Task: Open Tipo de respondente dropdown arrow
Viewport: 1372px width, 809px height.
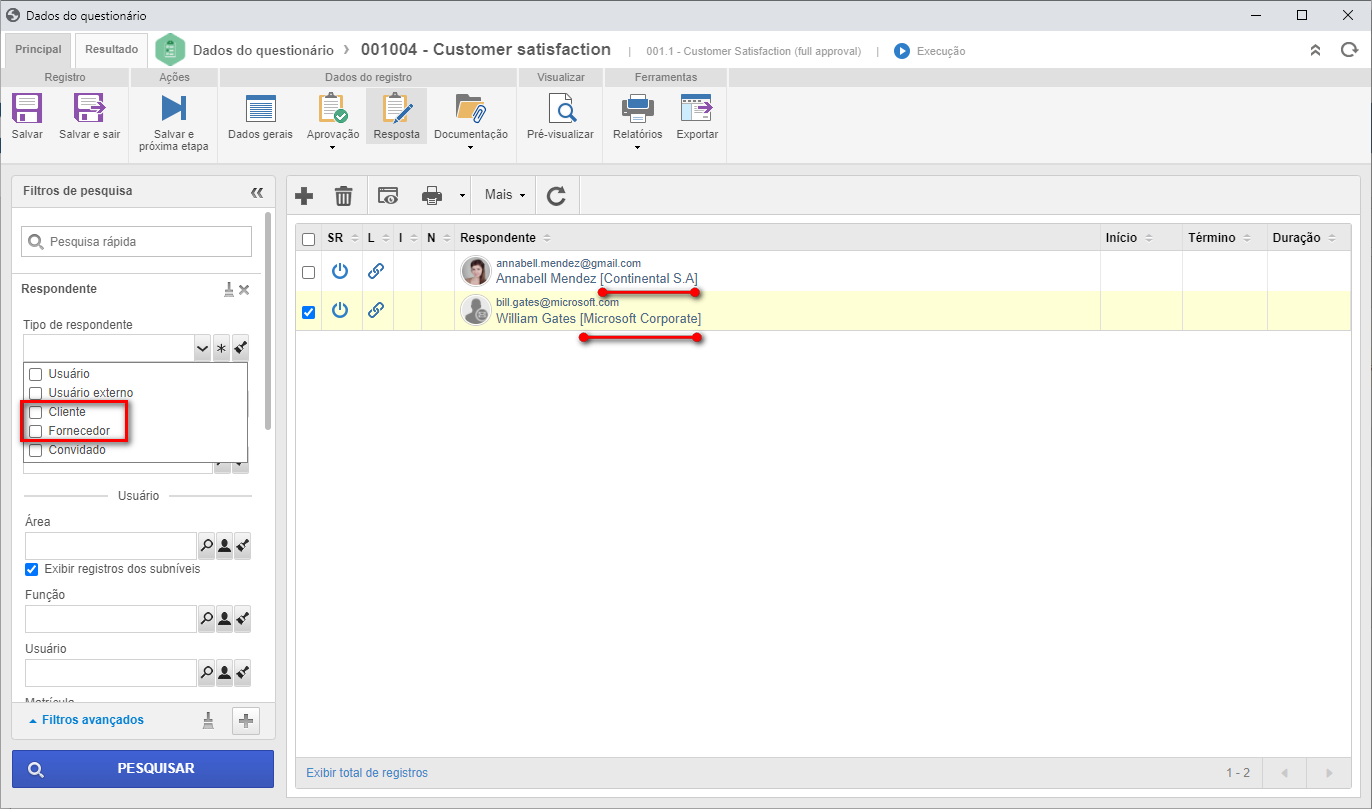Action: click(x=203, y=348)
